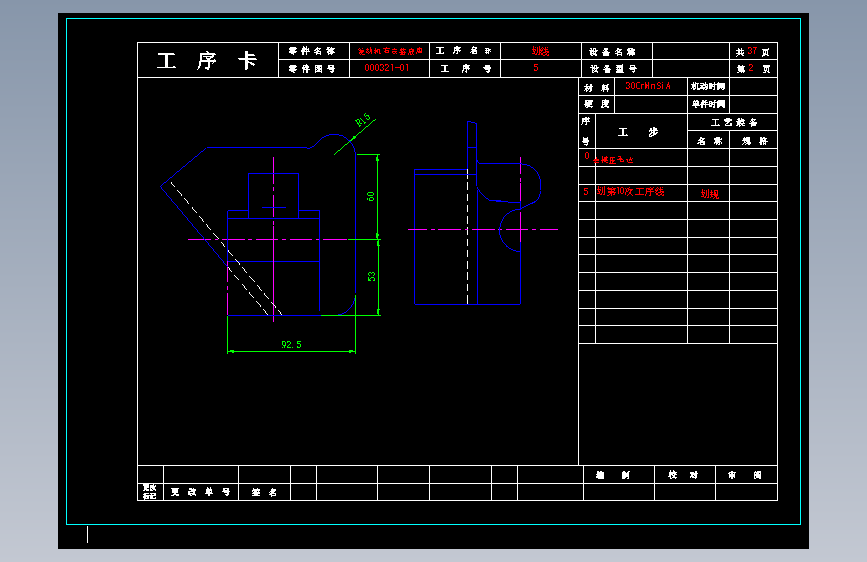This screenshot has width=867, height=562.
Task: Click the red 划规 tool name
Action: [x=709, y=194]
